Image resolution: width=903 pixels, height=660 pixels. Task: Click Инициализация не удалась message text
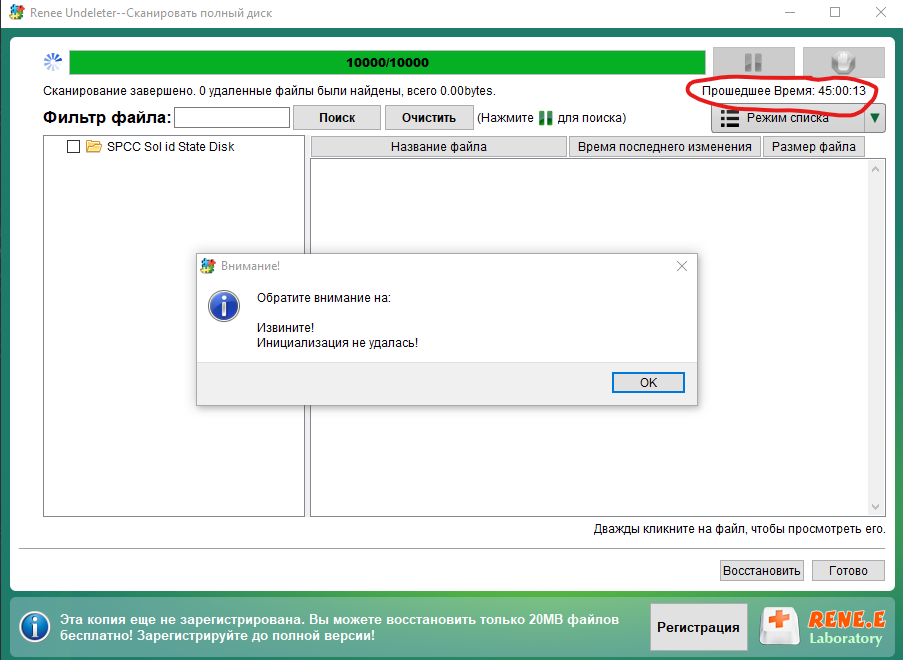pos(337,343)
